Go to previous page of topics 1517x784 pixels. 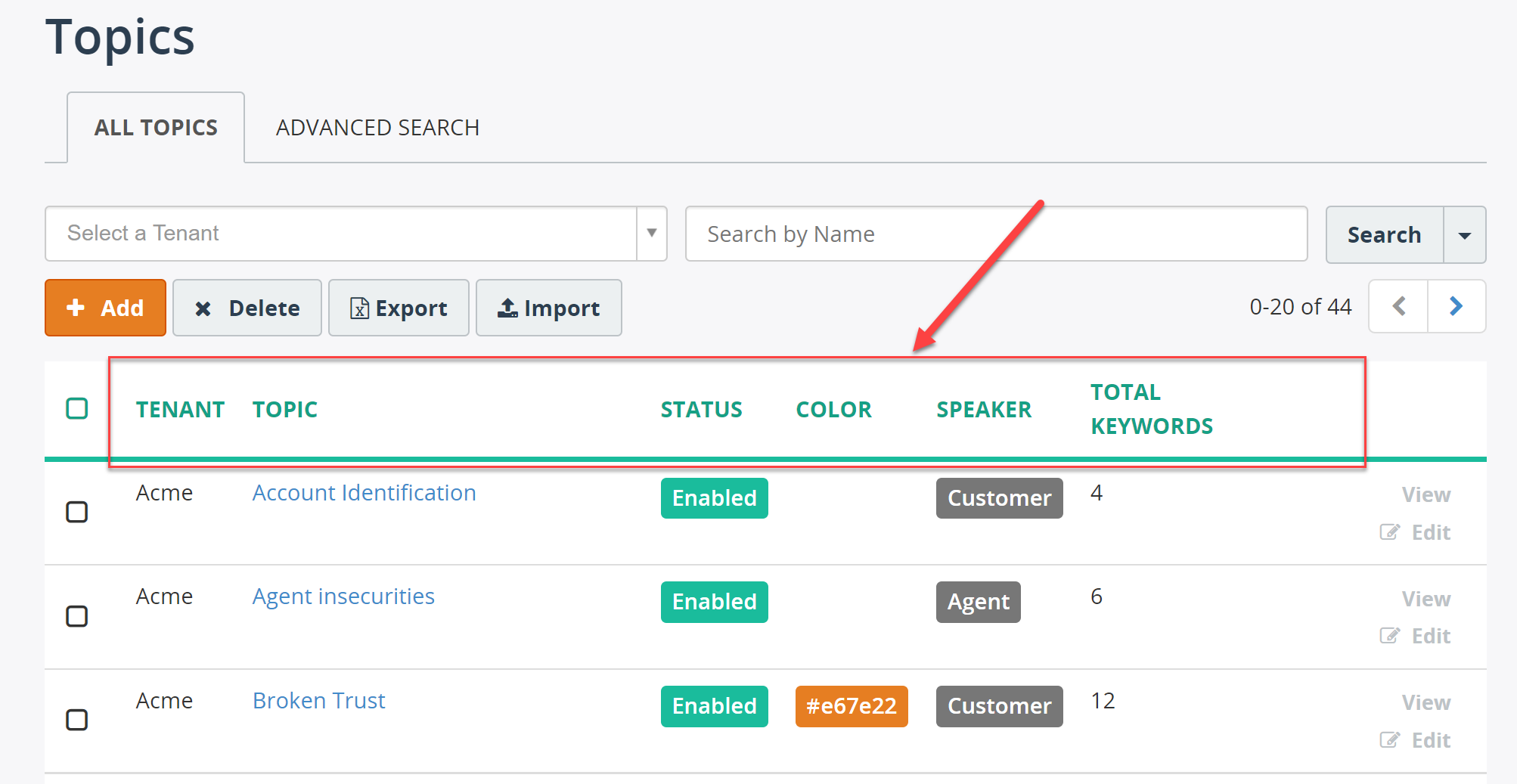(1398, 306)
